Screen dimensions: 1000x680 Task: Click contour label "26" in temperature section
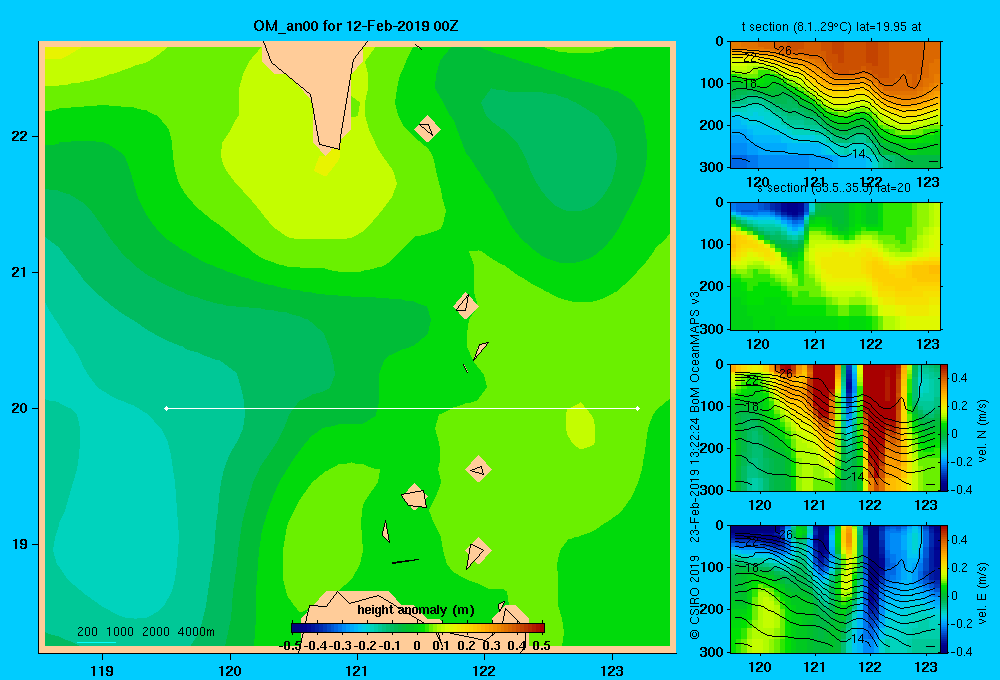pos(785,50)
